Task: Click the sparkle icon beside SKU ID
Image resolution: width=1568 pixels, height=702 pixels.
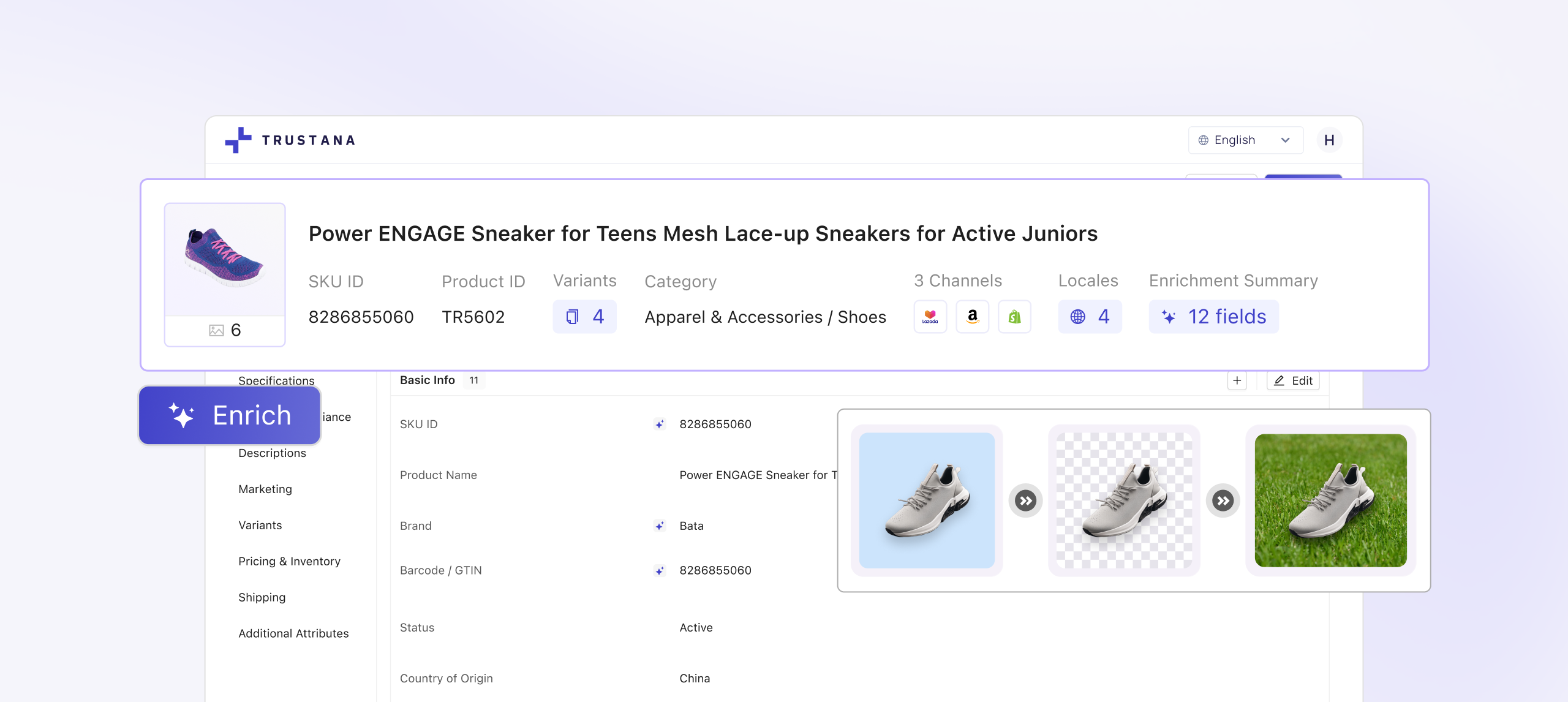Action: click(658, 424)
